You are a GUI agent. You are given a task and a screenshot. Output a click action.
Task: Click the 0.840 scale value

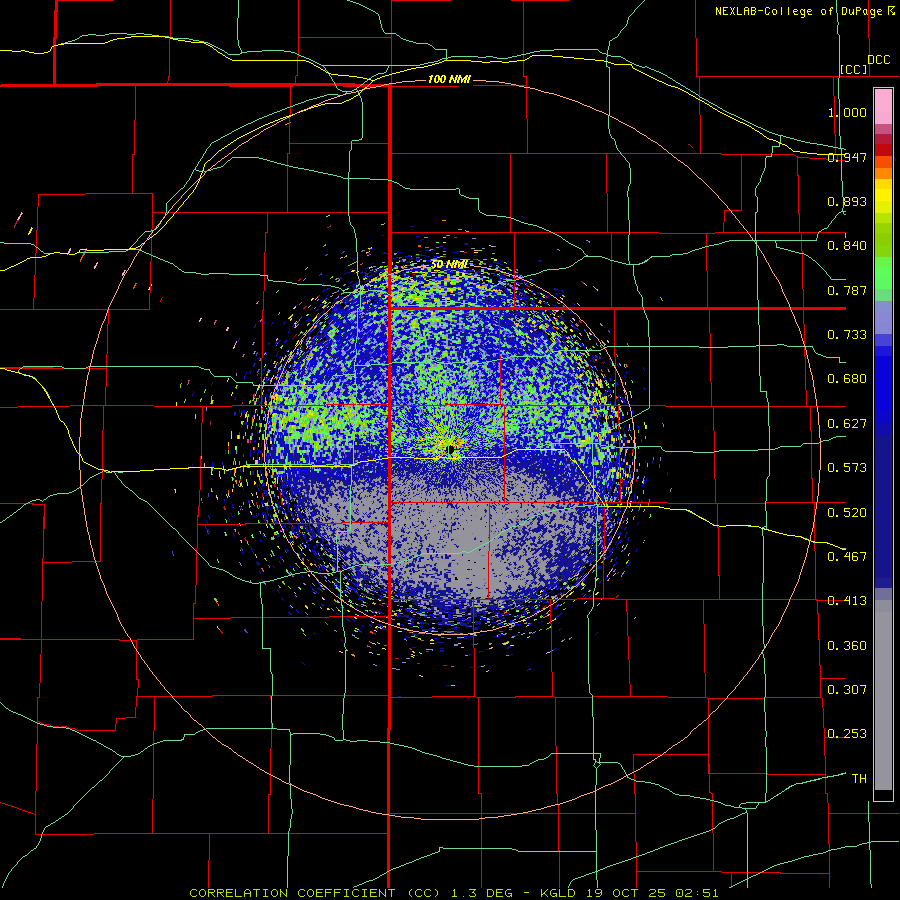tap(847, 246)
